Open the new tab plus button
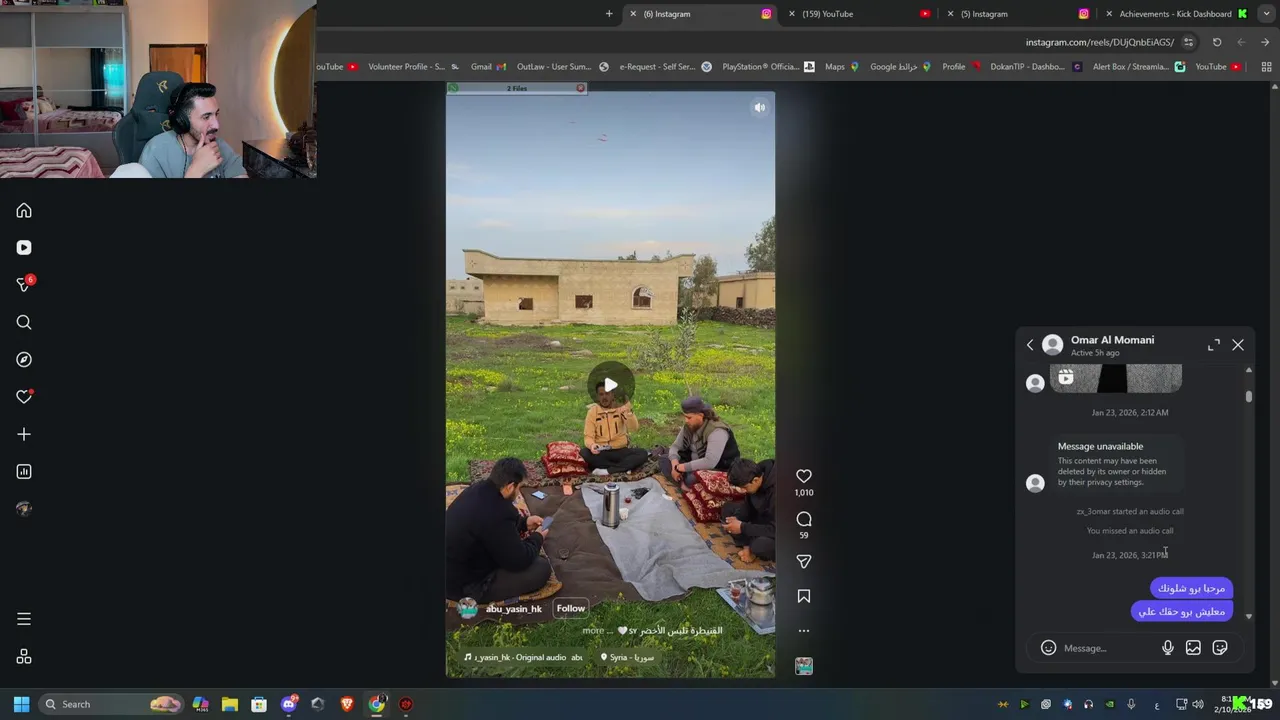 (x=609, y=14)
